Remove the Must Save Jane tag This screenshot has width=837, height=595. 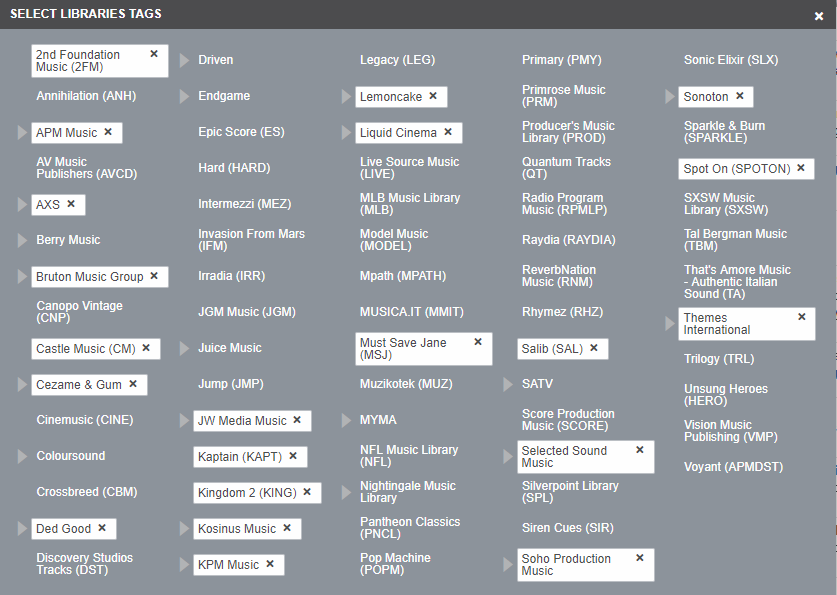pyautogui.click(x=478, y=342)
